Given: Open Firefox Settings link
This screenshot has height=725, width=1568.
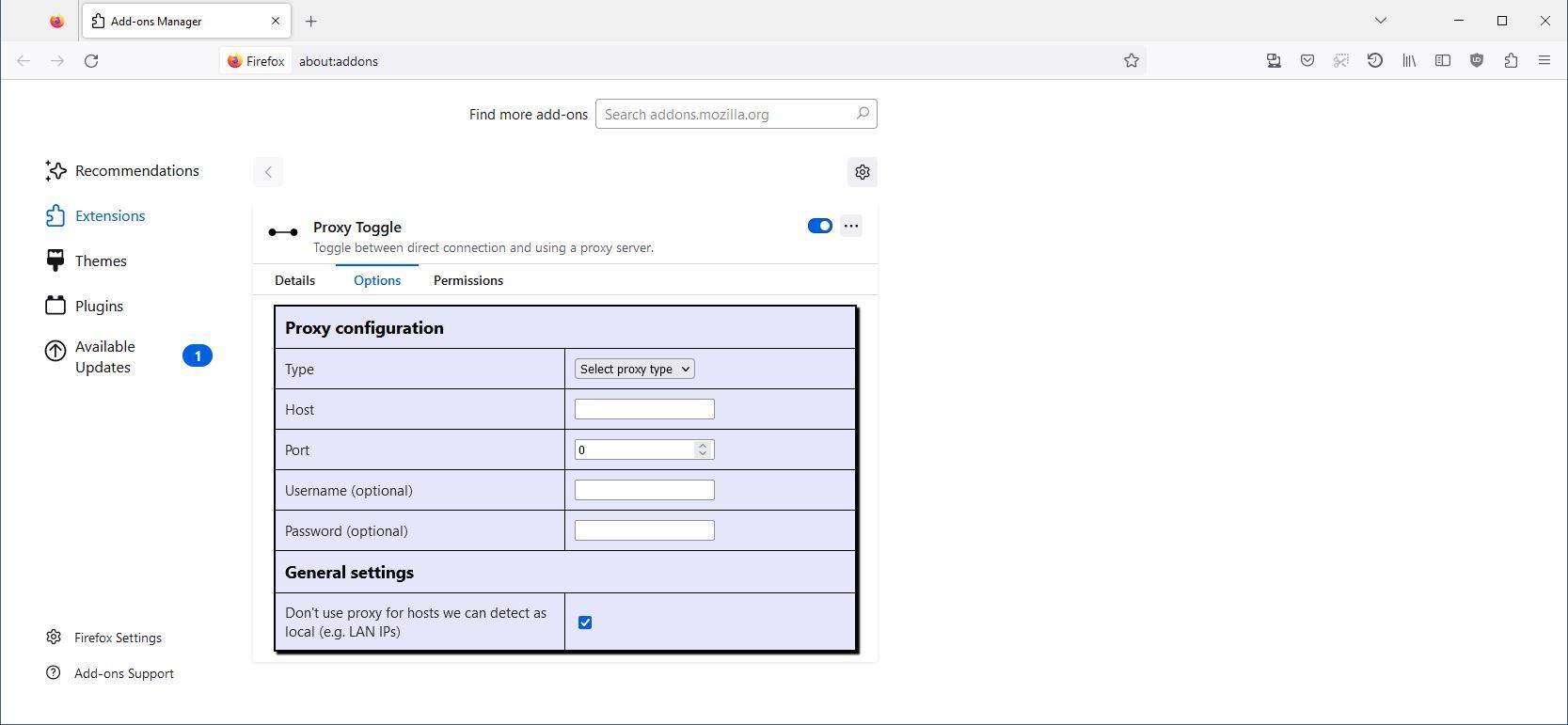Looking at the screenshot, I should coord(118,638).
